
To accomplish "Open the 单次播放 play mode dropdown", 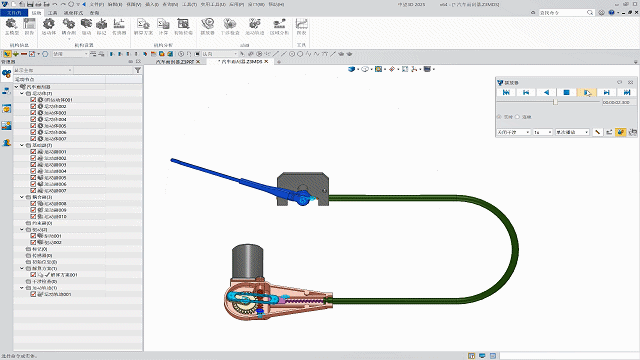I will click(x=572, y=132).
